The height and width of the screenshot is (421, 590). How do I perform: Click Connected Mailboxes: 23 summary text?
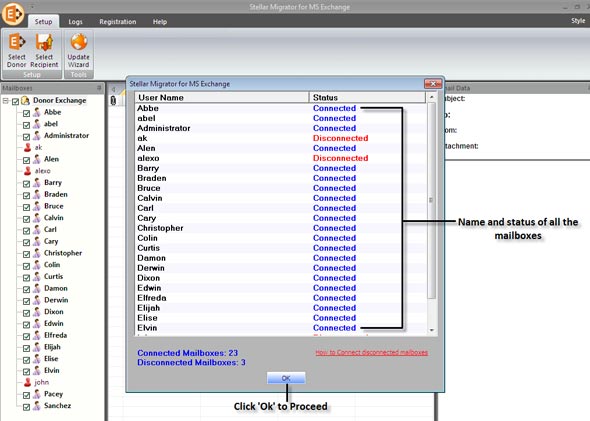pos(187,353)
